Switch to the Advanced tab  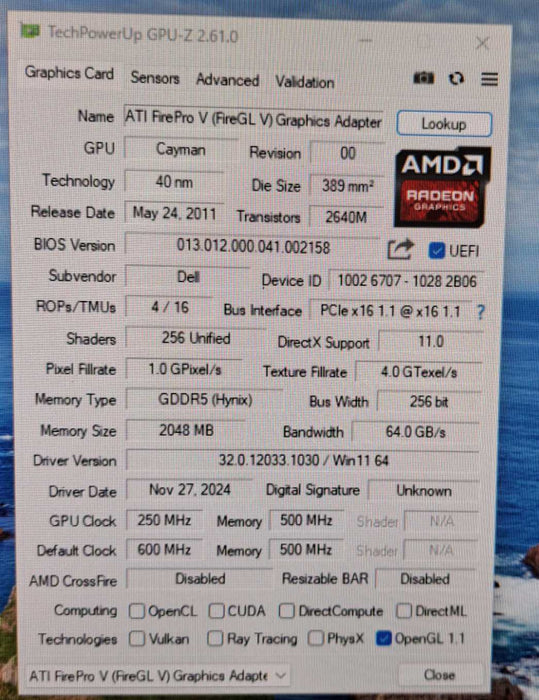[x=227, y=80]
